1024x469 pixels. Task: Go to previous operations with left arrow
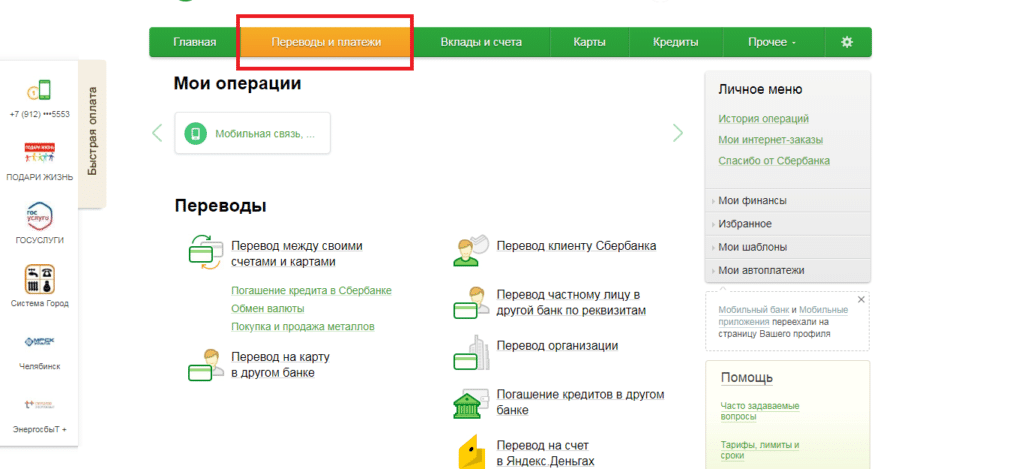click(x=157, y=133)
